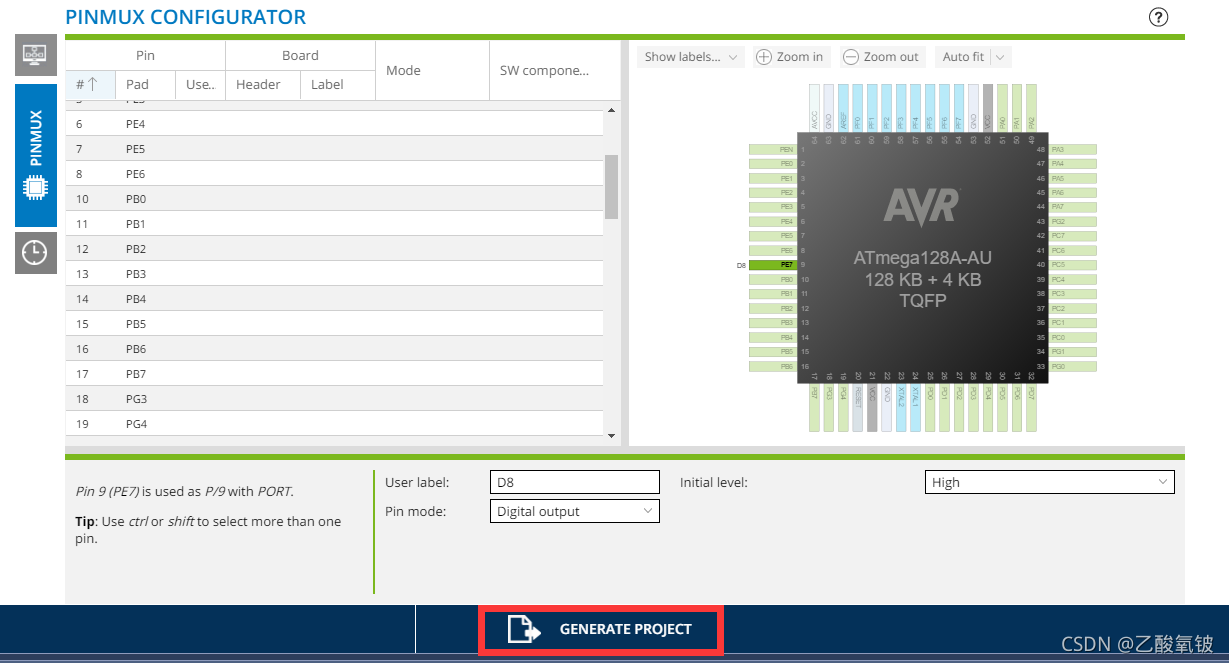The height and width of the screenshot is (663, 1229).
Task: Select the PE5 row in pin table
Action: [x=334, y=149]
